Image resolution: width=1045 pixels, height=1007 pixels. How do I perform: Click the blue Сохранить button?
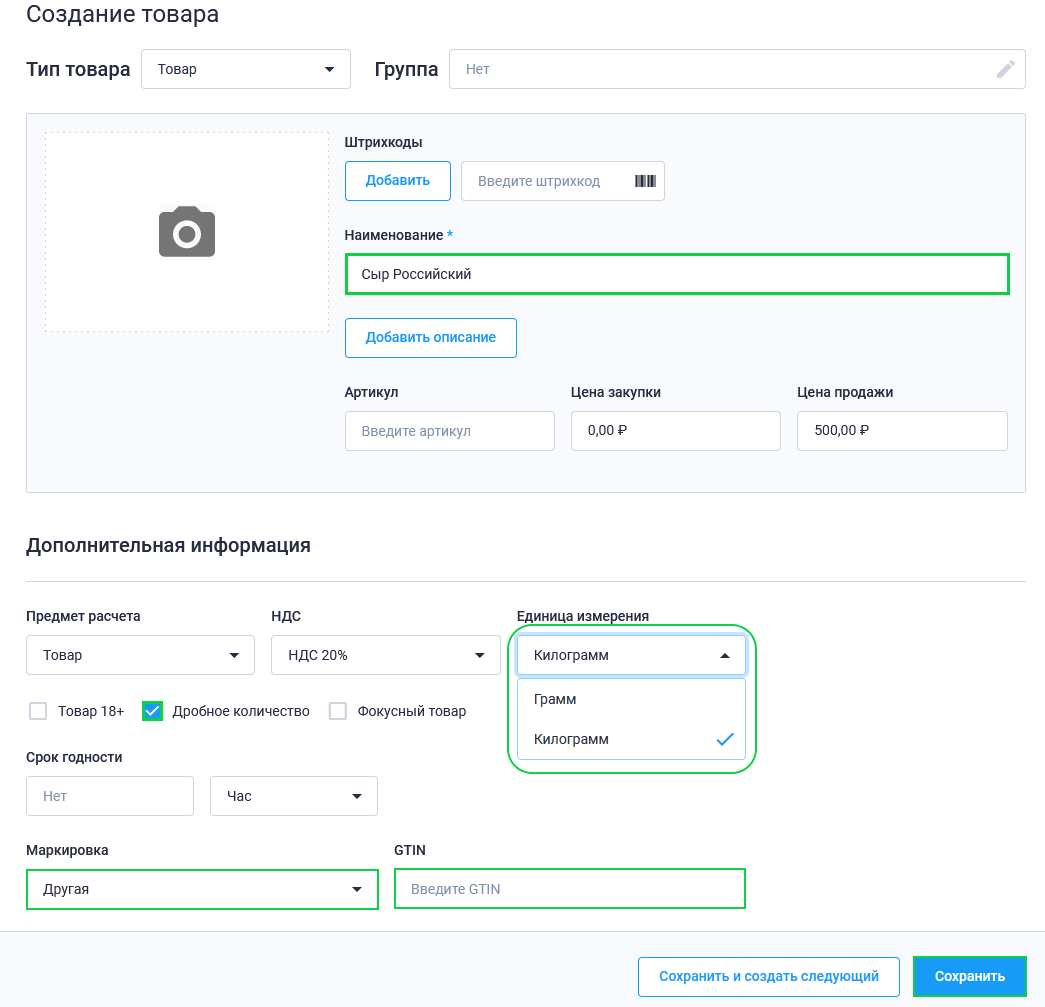coord(970,976)
